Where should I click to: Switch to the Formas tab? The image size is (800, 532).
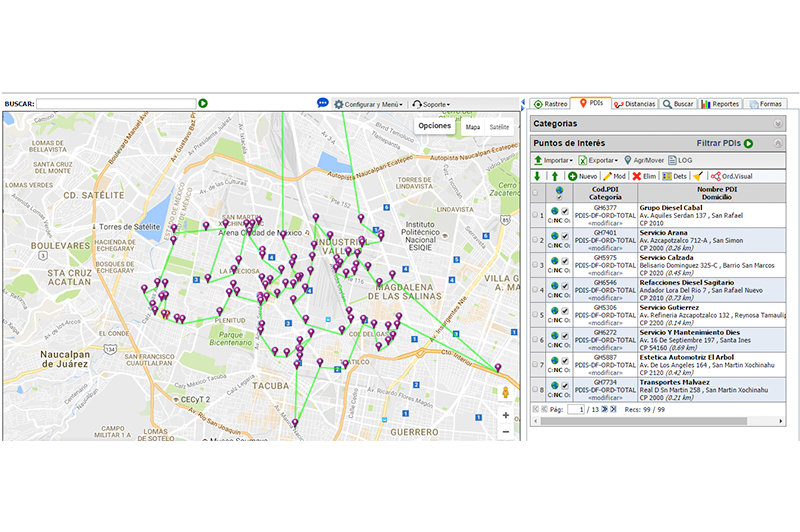point(765,104)
